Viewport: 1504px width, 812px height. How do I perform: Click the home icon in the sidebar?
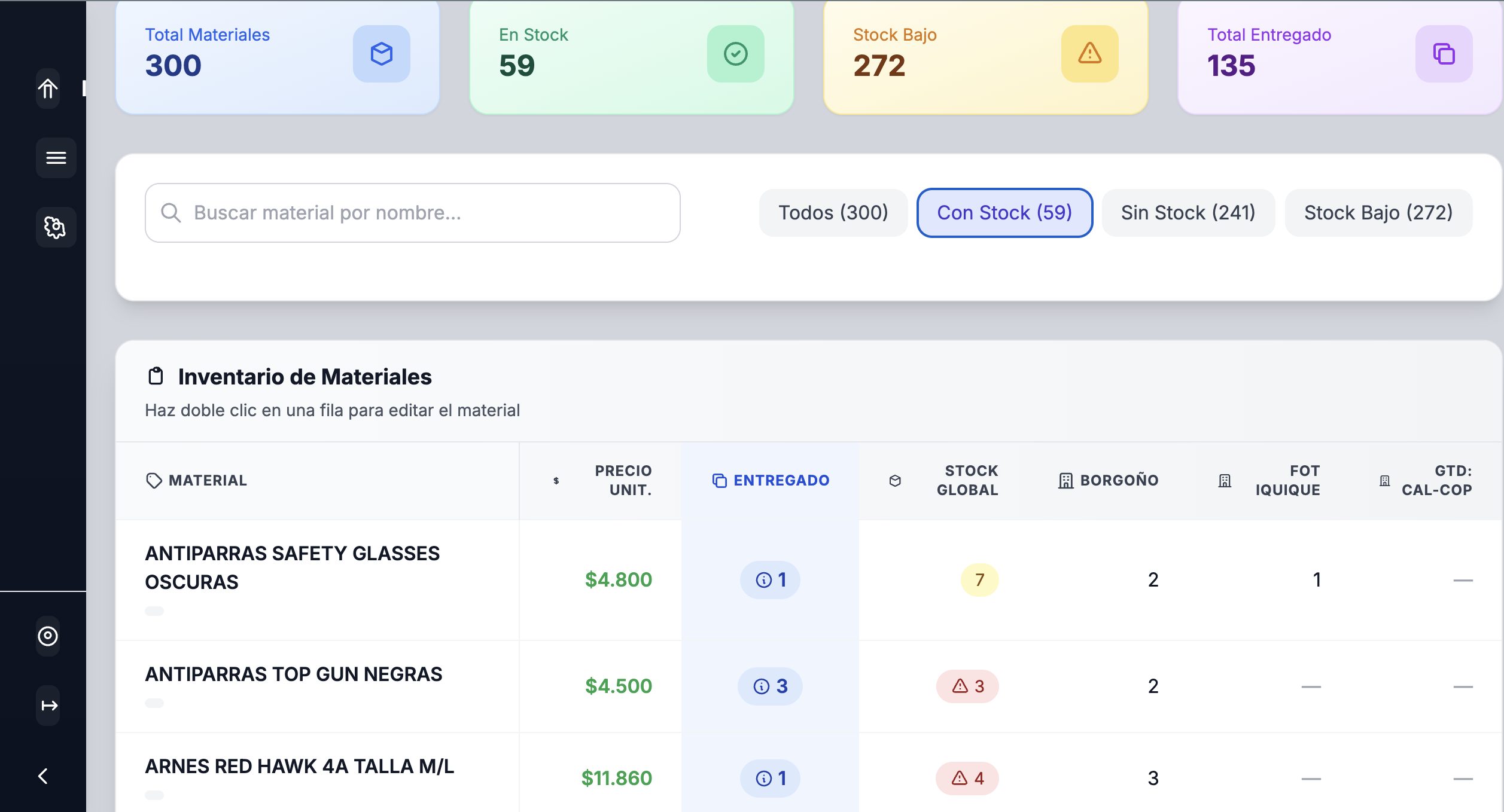click(48, 88)
